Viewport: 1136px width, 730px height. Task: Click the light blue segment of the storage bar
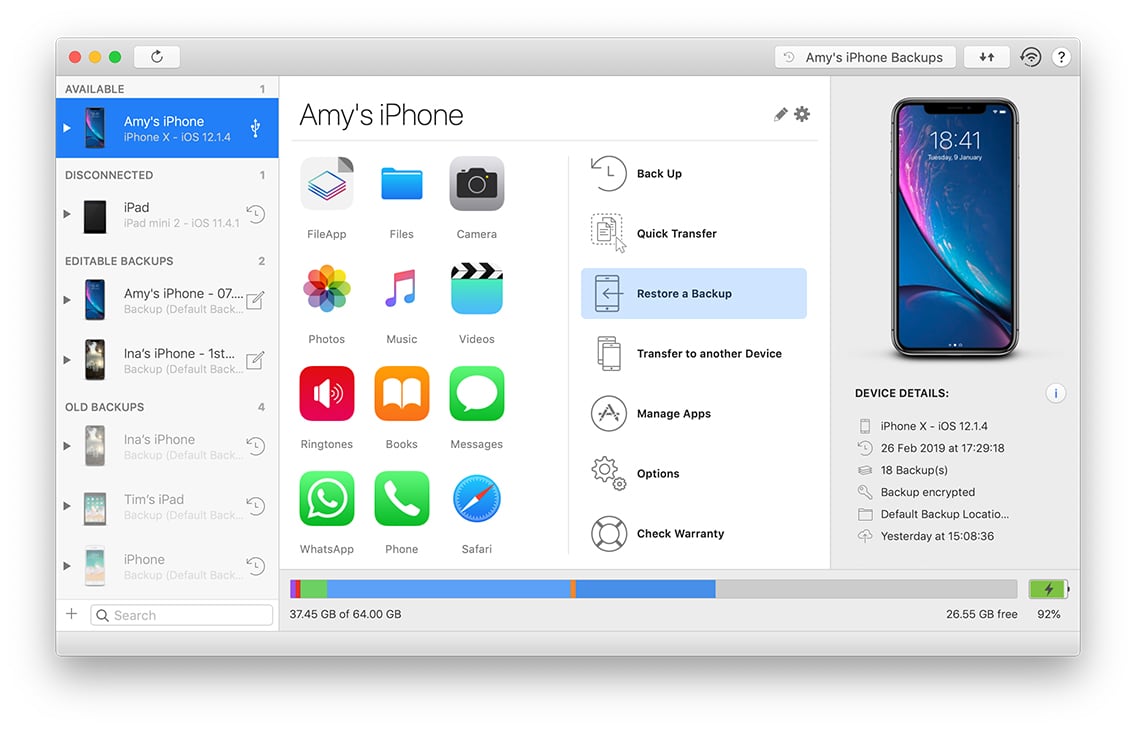click(448, 589)
